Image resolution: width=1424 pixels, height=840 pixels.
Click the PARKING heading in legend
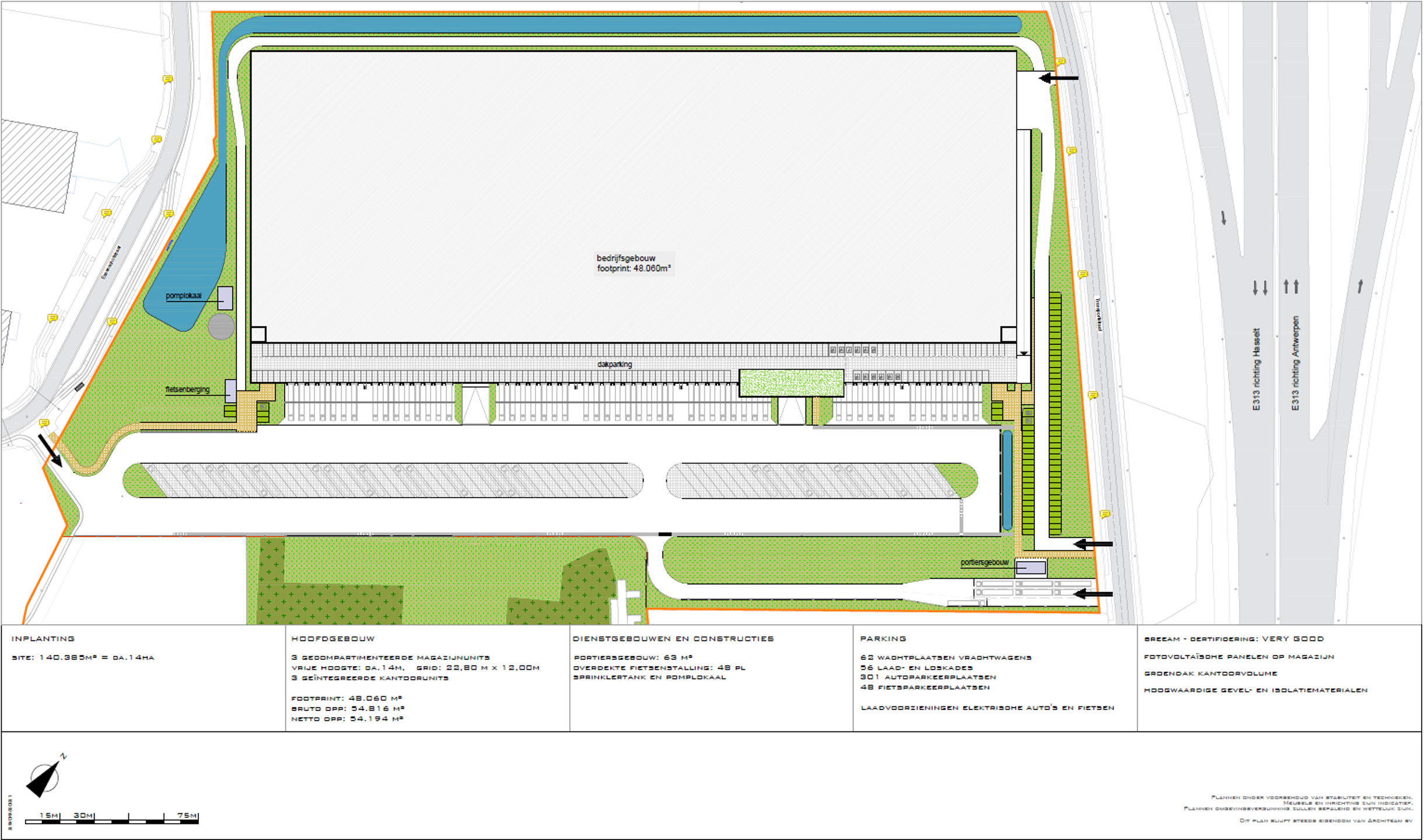click(x=883, y=639)
